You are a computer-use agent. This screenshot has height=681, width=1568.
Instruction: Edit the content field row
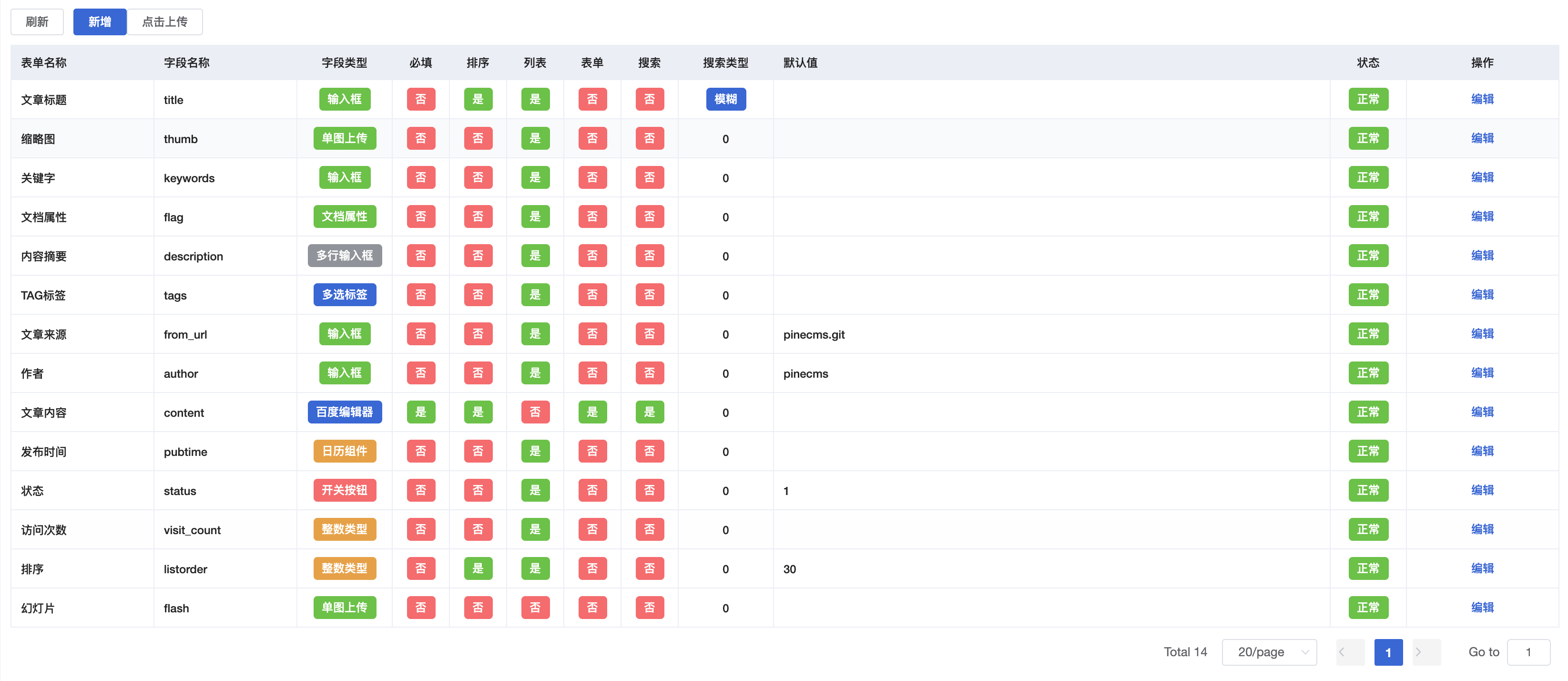coord(1482,413)
